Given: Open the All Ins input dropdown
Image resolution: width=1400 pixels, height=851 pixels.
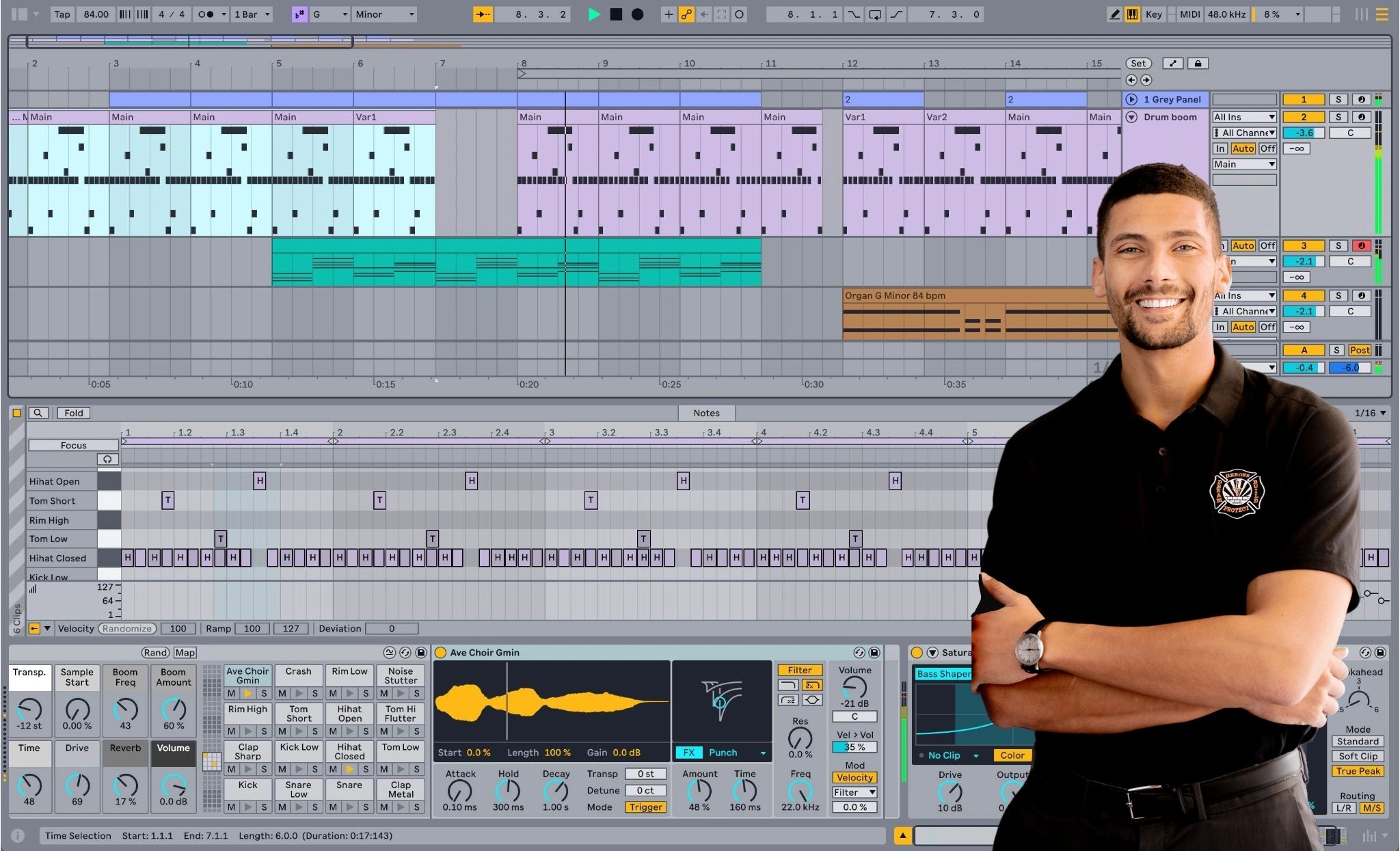Looking at the screenshot, I should (x=1244, y=117).
